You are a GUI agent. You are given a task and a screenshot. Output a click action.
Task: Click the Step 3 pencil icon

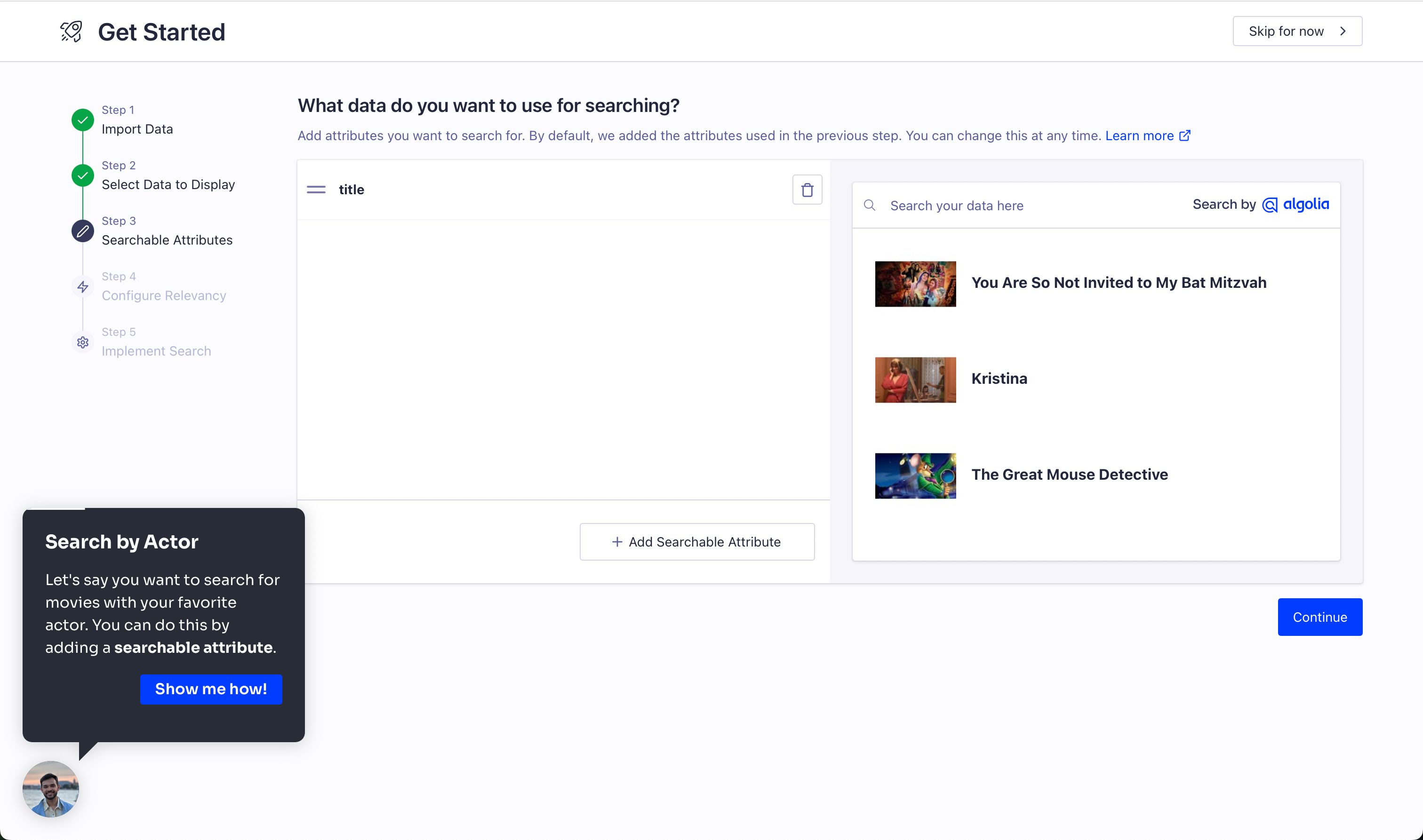coord(83,231)
